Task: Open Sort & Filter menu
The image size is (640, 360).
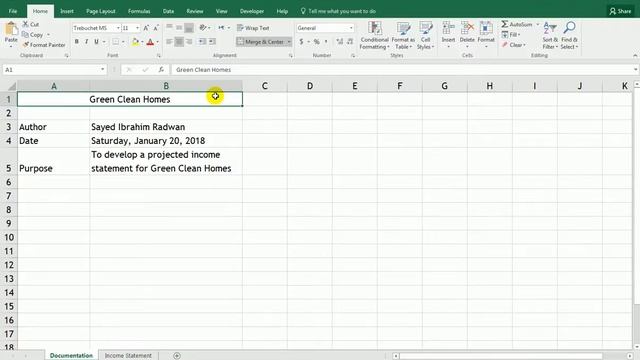Action: click(550, 36)
